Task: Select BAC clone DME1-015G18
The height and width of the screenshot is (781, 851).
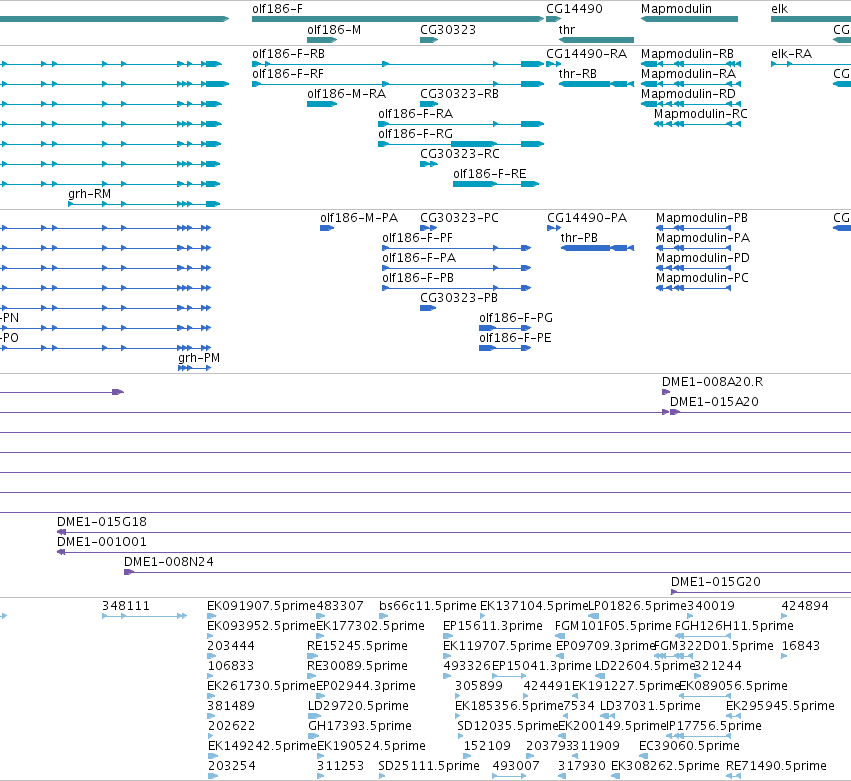Action: [x=454, y=532]
